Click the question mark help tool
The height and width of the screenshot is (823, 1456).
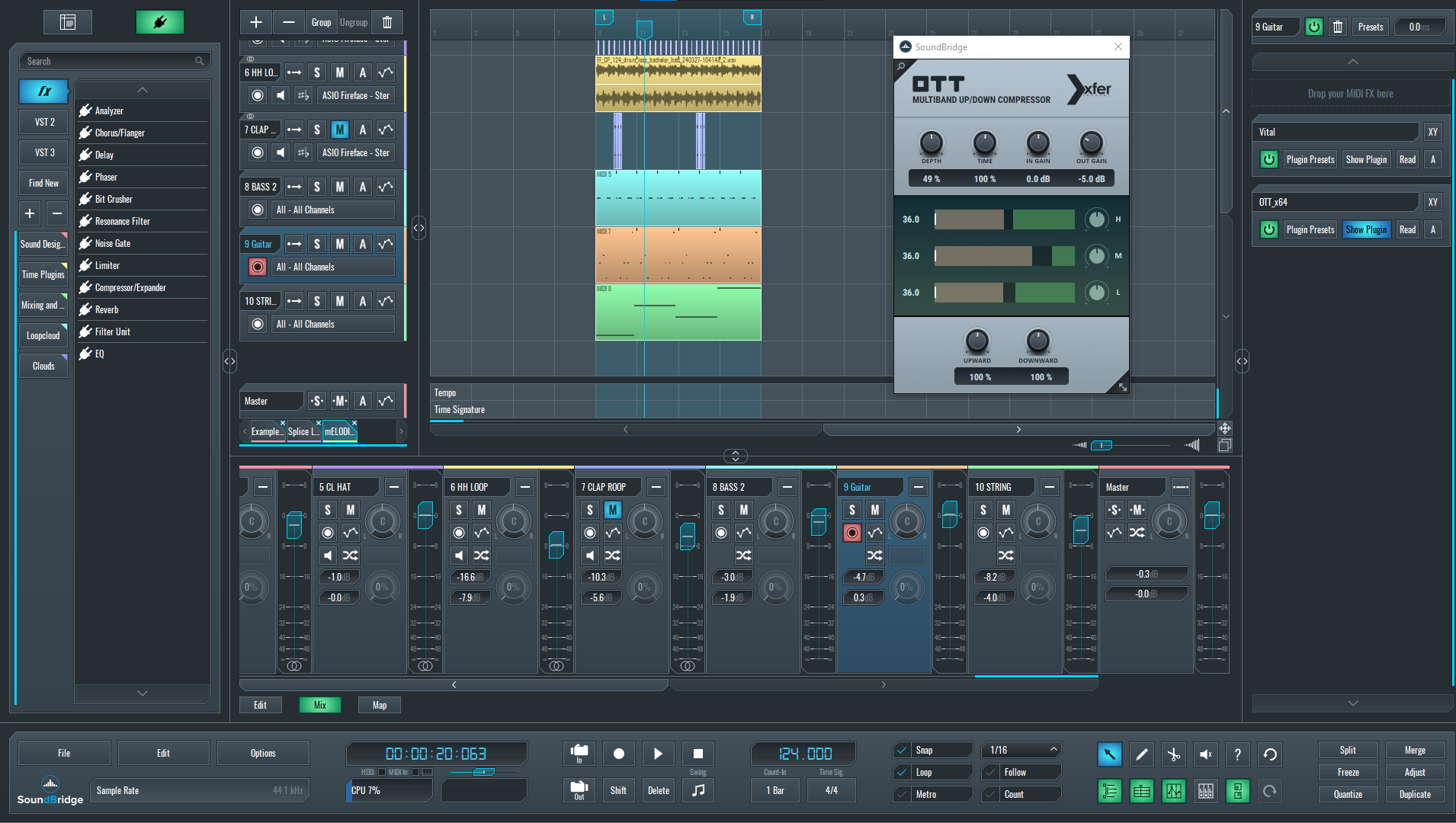(1238, 754)
